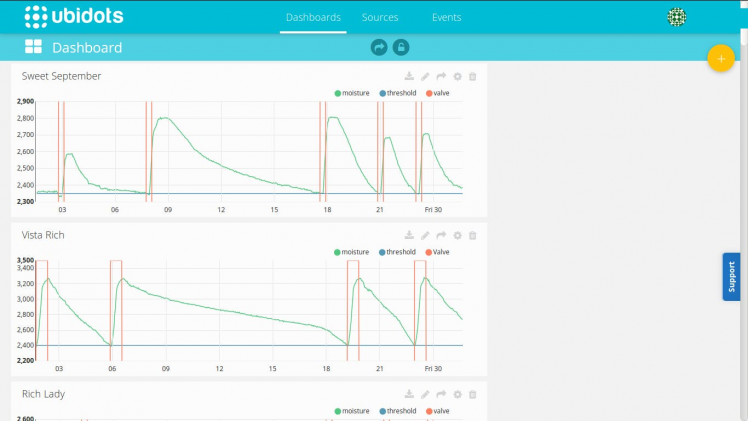Toggle orange Valve swatch in Vista Rich
Screen dimensions: 748x421
(x=428, y=252)
